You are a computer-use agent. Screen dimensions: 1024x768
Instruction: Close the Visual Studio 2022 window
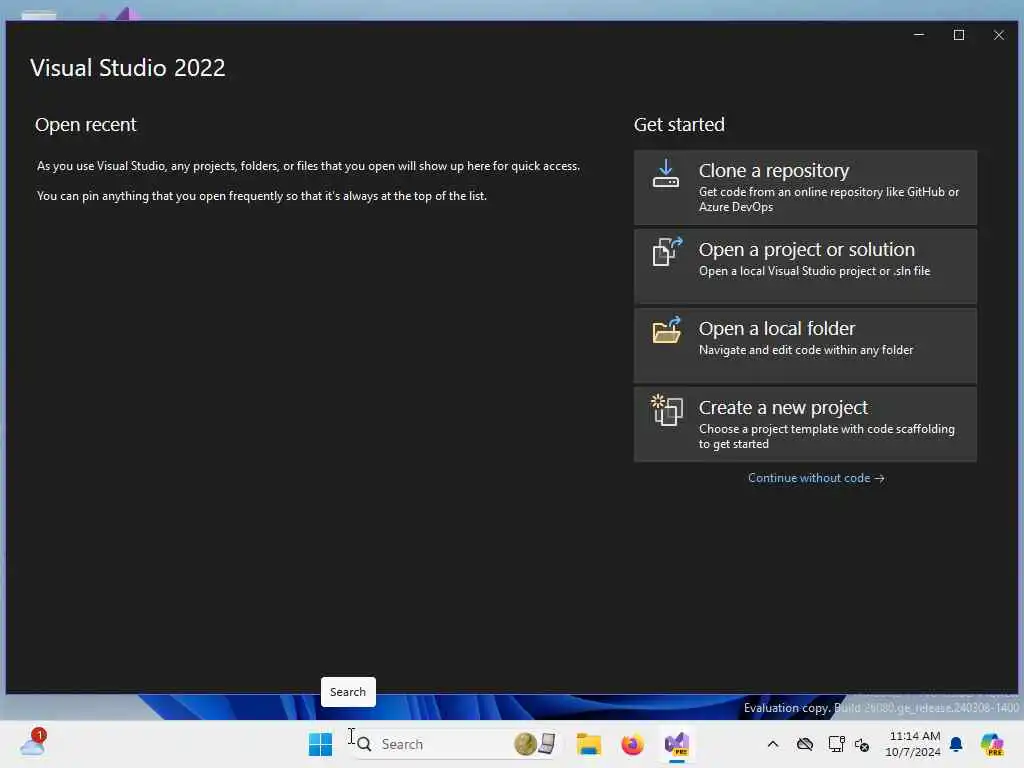(x=999, y=35)
